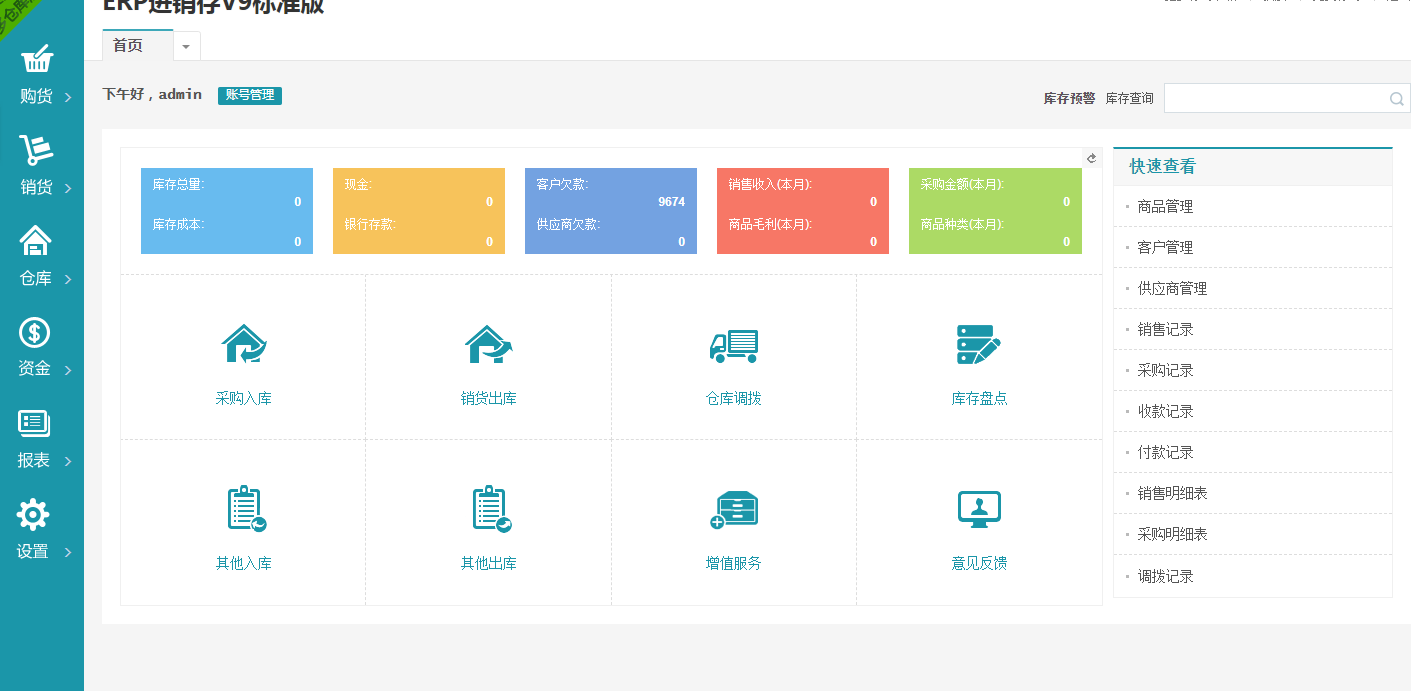Viewport: 1411px width, 691px height.
Task: Open 商品管理 in quick view list
Action: (x=1165, y=207)
